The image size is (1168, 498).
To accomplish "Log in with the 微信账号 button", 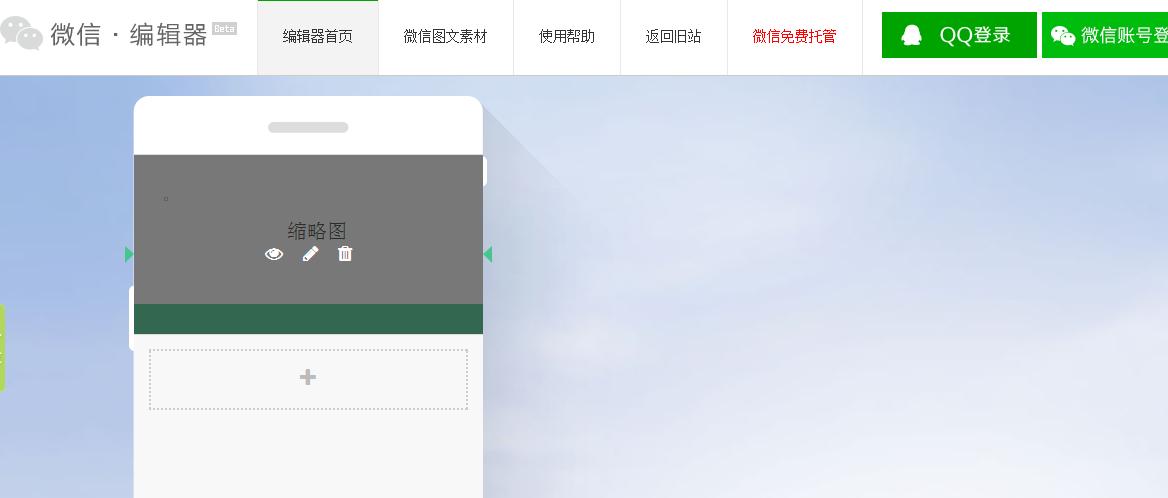I will tap(1105, 35).
